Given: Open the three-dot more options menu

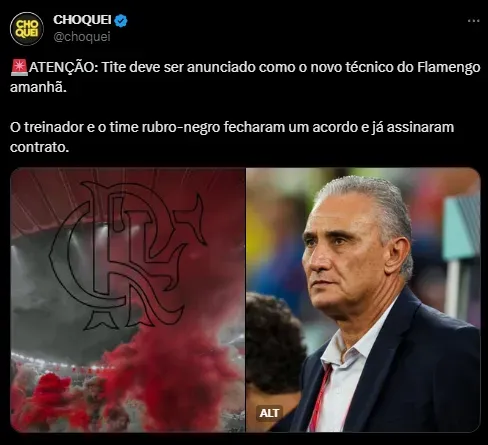Looking at the screenshot, I should pyautogui.click(x=473, y=21).
